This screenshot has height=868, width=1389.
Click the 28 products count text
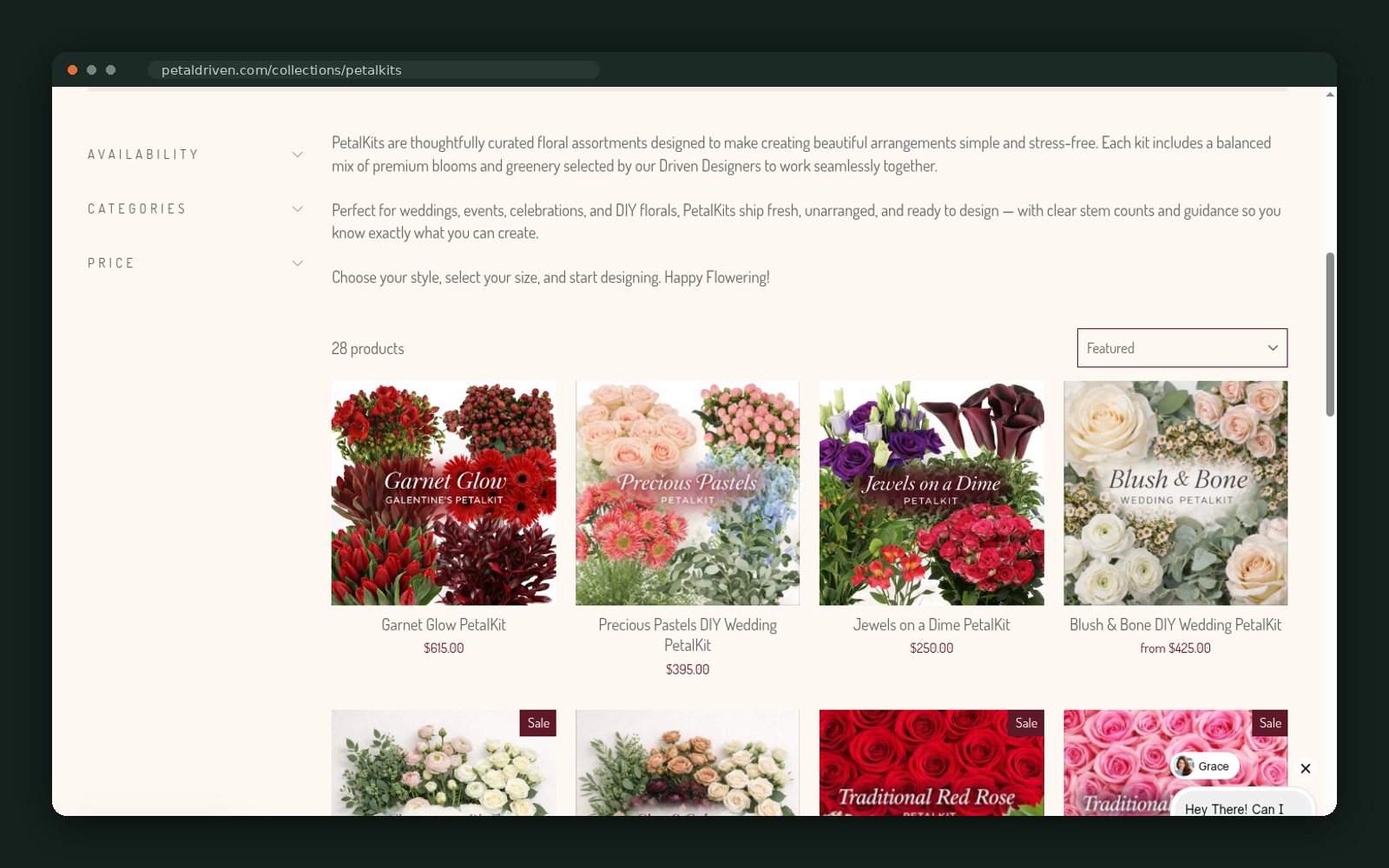368,348
